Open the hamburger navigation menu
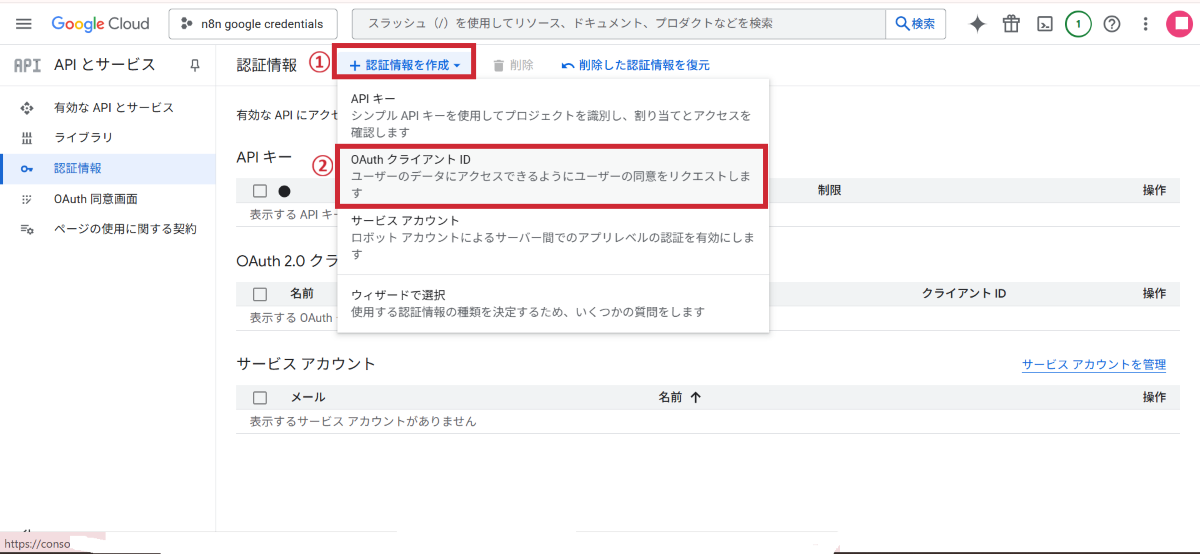1200x554 pixels. 24,24
